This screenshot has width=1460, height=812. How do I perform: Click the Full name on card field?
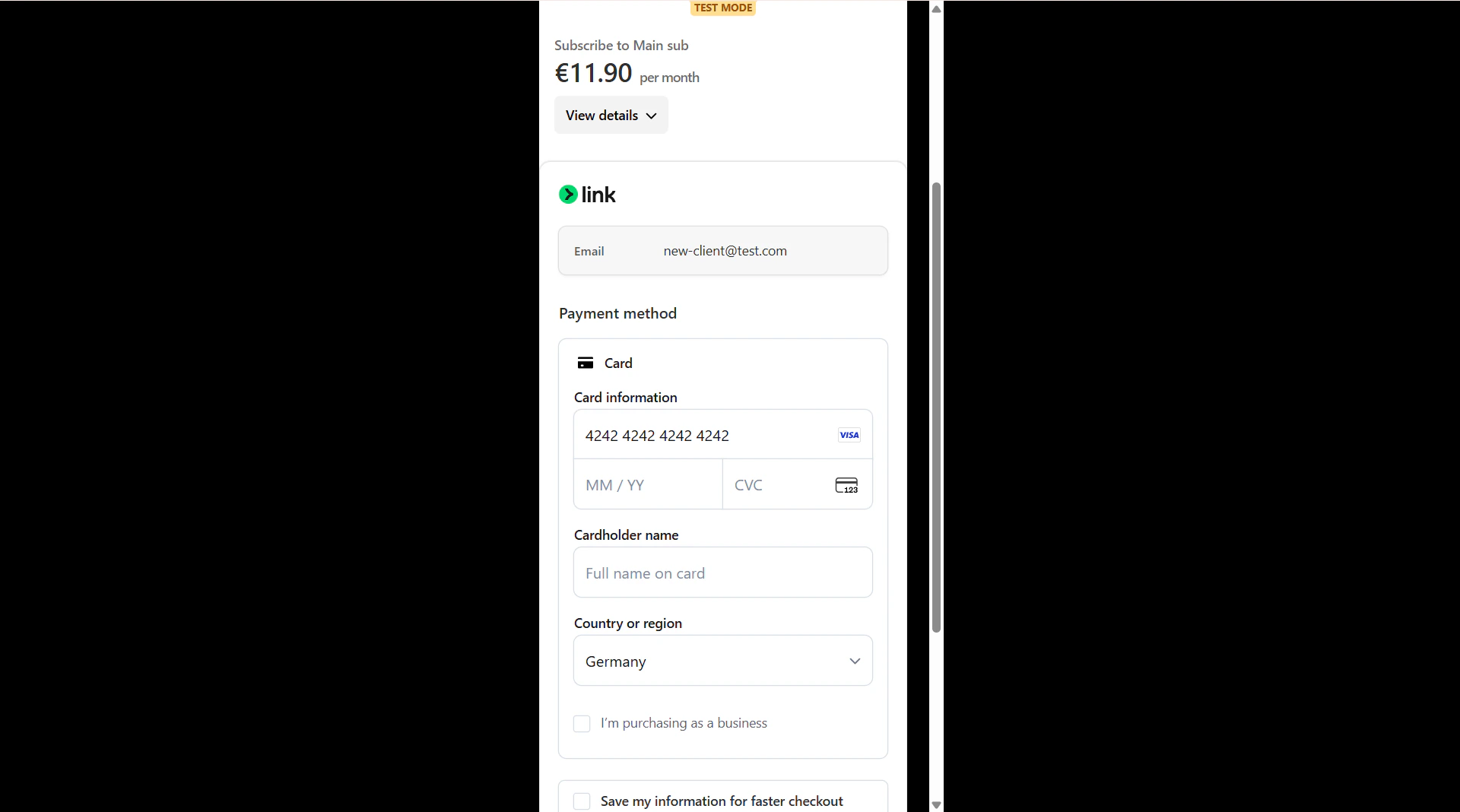click(x=722, y=573)
